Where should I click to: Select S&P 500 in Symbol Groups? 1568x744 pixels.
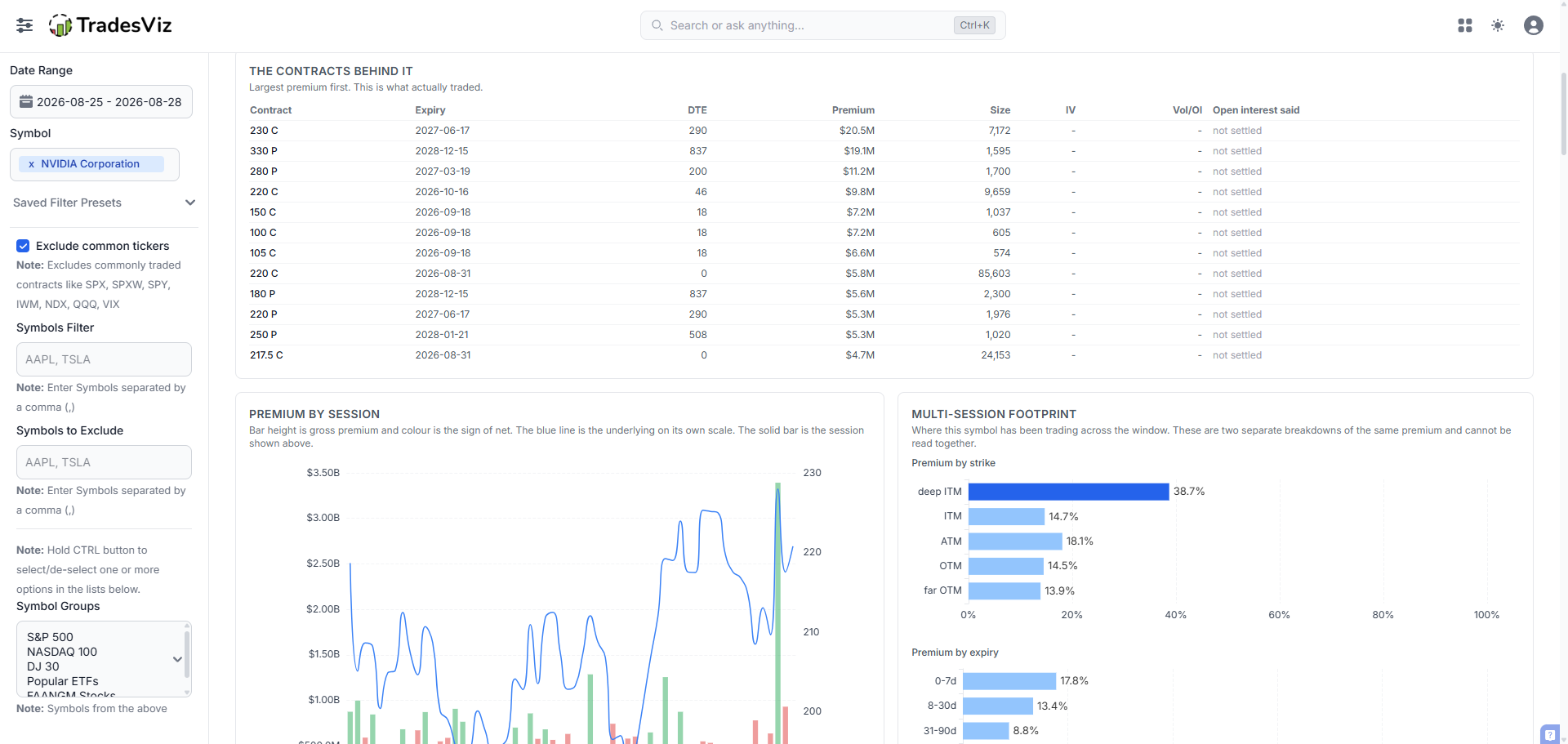tap(50, 637)
